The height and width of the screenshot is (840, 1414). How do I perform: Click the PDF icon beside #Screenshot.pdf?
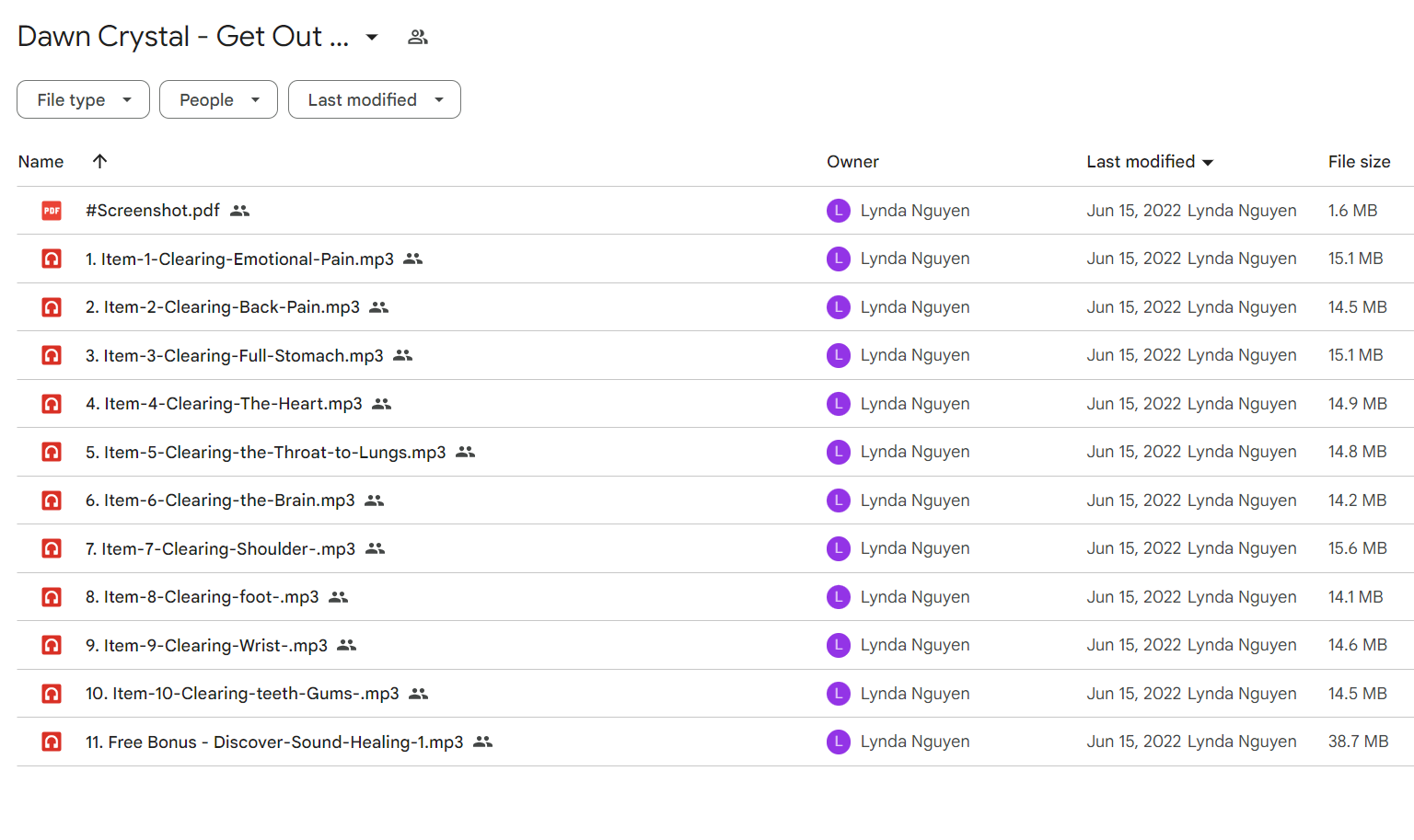coord(52,211)
